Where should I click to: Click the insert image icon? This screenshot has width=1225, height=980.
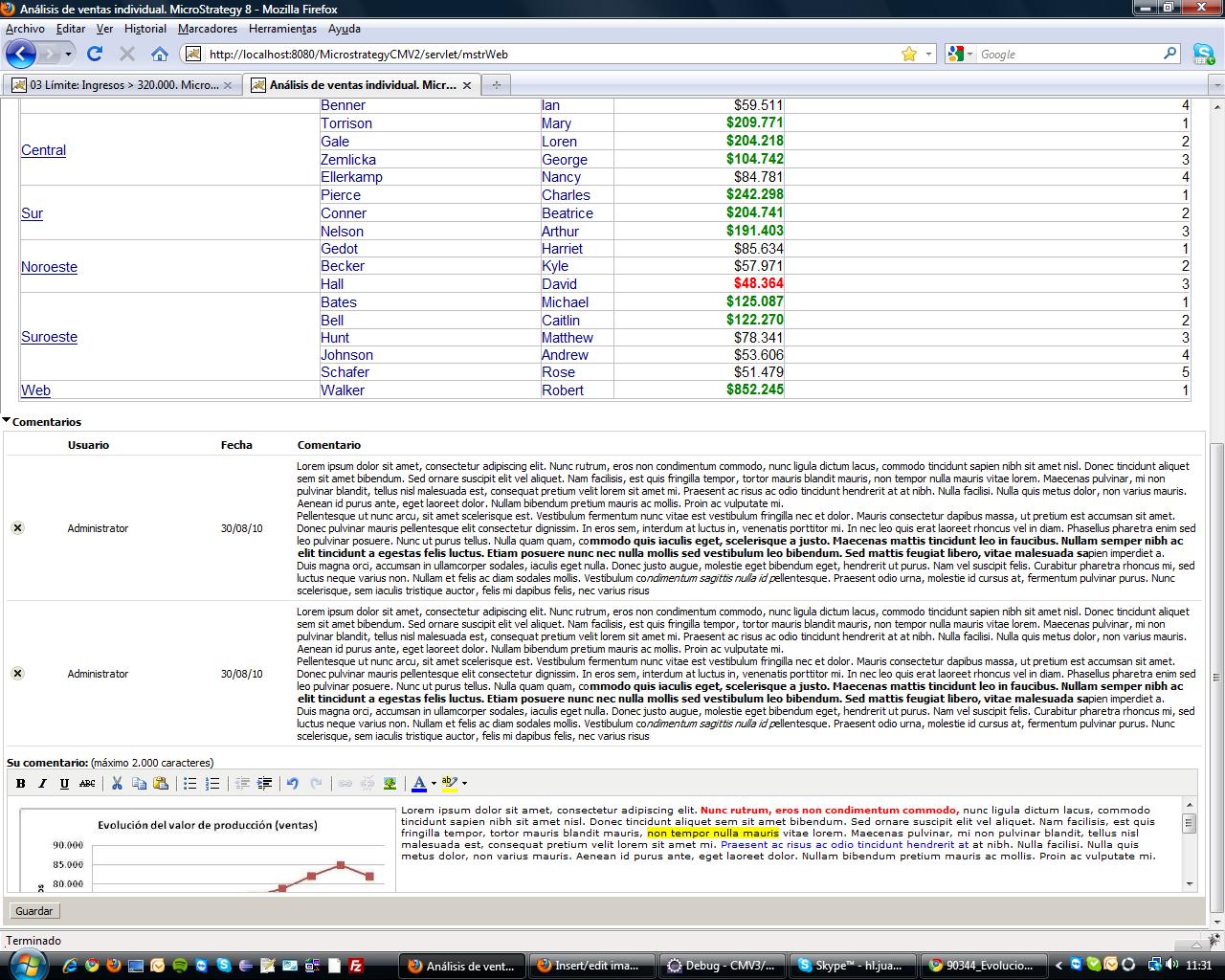click(390, 784)
